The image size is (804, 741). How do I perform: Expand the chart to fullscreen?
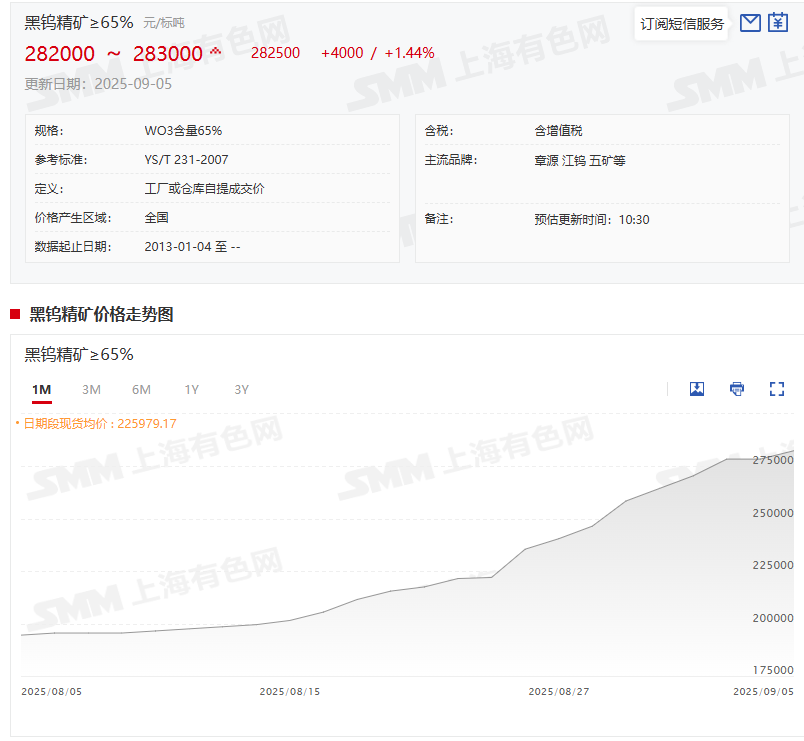pyautogui.click(x=777, y=389)
